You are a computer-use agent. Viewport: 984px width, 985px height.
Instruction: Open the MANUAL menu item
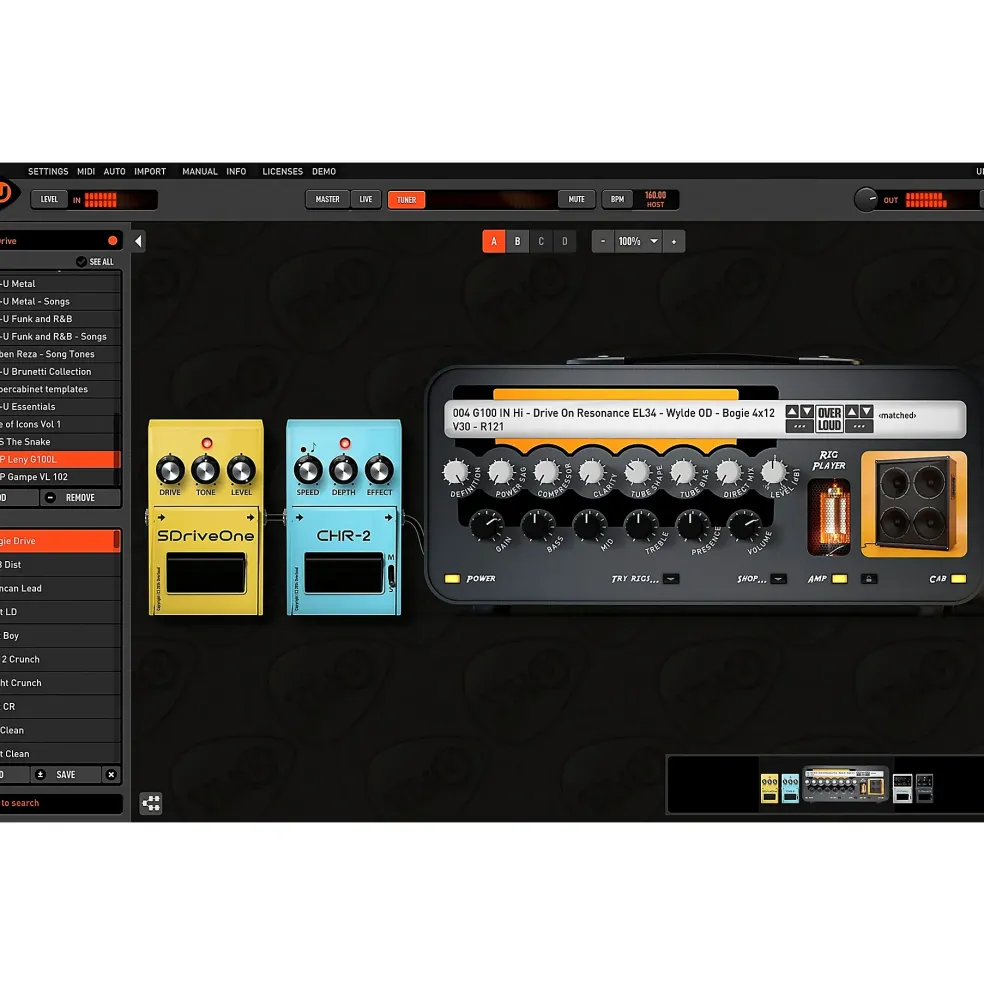pos(200,171)
